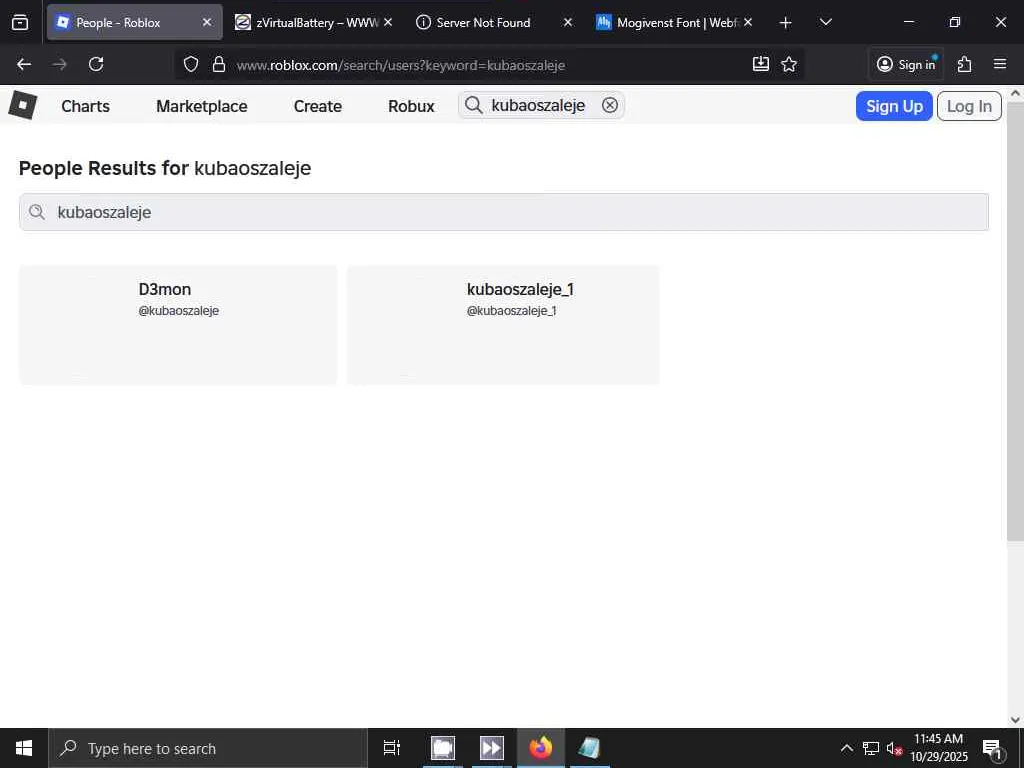Focus the Roblox header search field

click(541, 105)
